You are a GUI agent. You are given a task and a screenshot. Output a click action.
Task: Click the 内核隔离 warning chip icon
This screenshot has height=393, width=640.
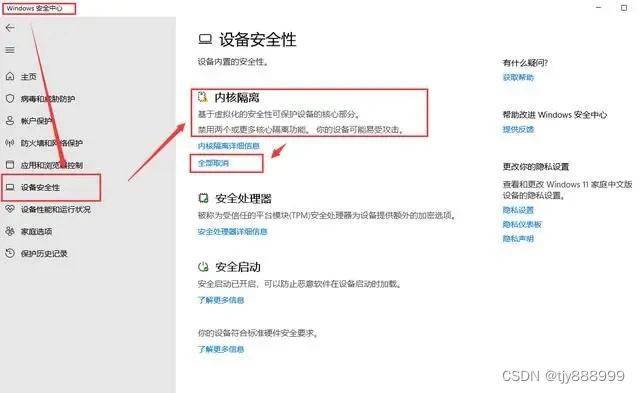tap(203, 97)
